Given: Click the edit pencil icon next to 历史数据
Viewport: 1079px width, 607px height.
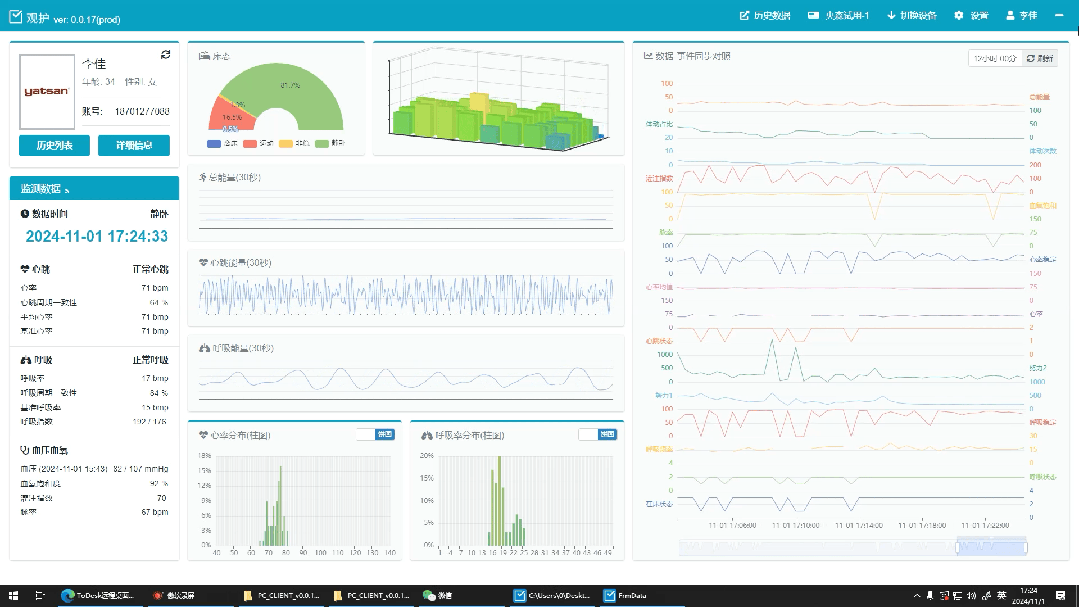Looking at the screenshot, I should coord(744,15).
